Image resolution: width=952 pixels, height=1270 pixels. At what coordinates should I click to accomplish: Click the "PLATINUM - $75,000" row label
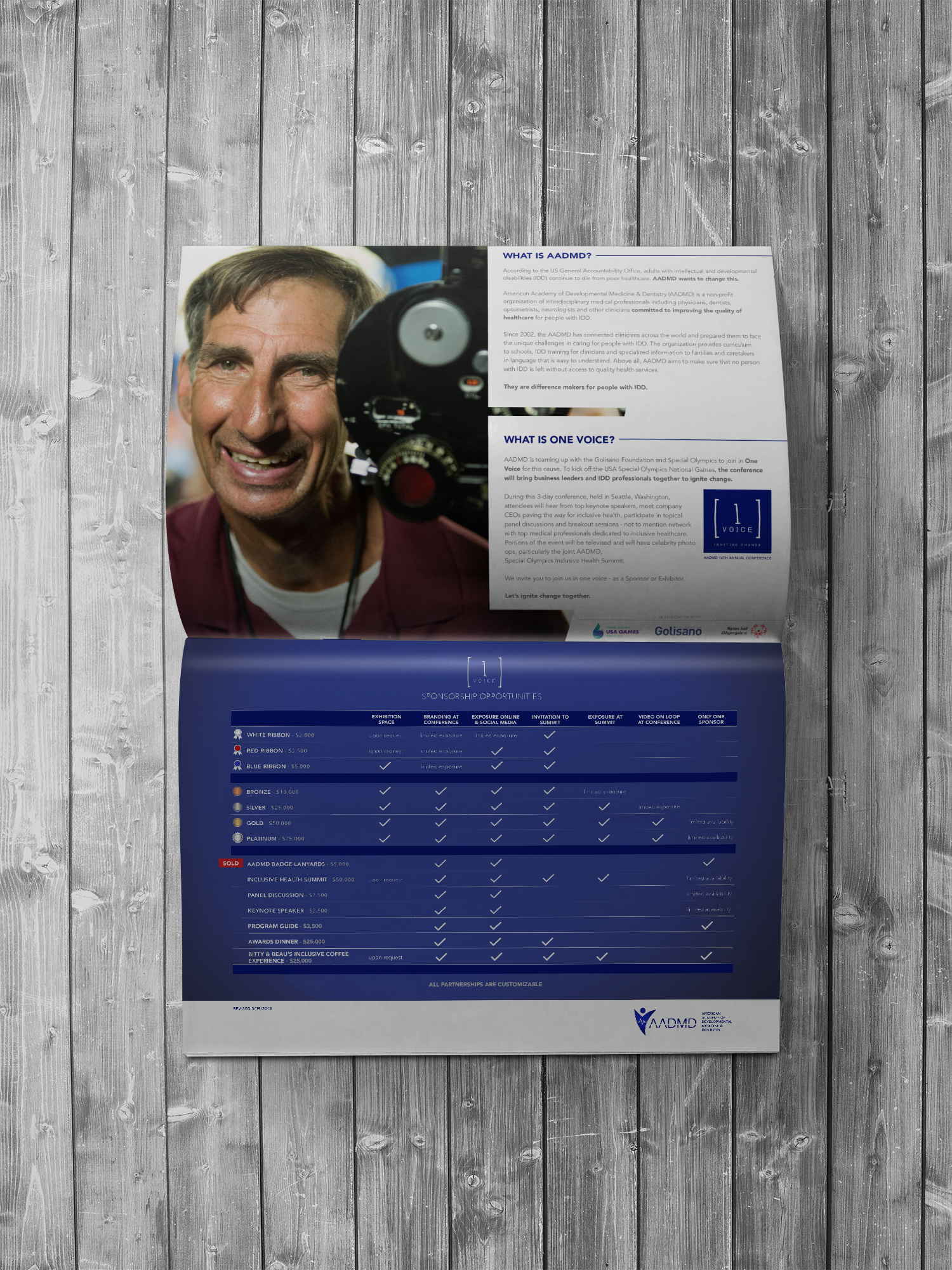tap(275, 839)
